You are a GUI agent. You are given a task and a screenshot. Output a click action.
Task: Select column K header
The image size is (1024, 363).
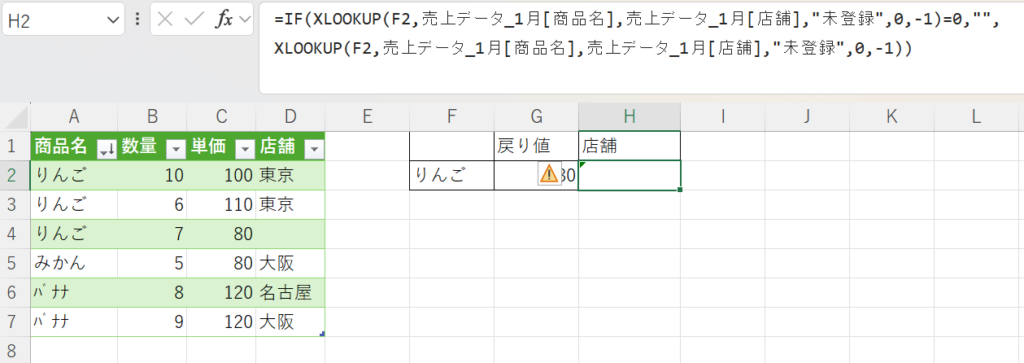click(891, 116)
